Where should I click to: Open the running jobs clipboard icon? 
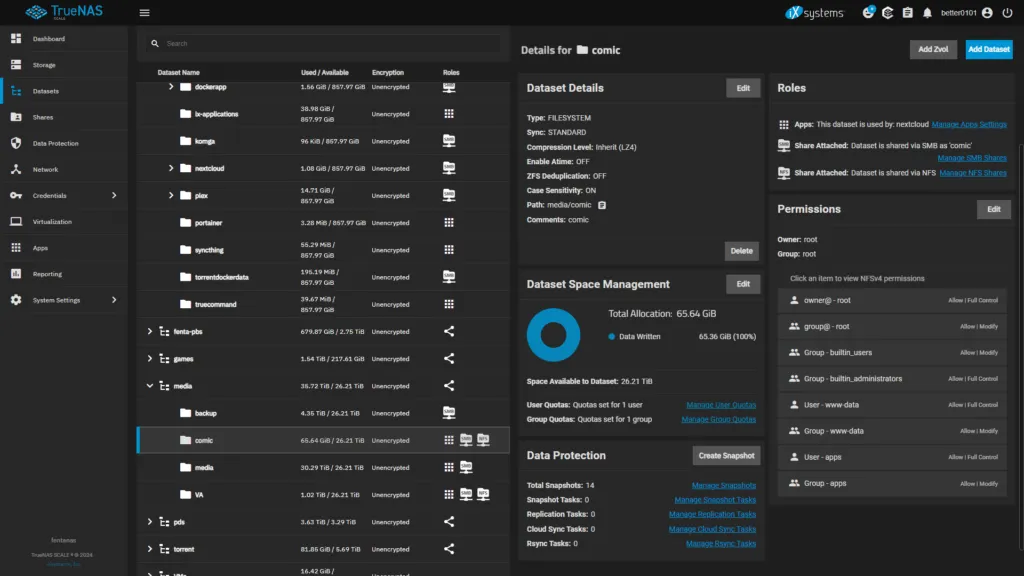click(907, 13)
